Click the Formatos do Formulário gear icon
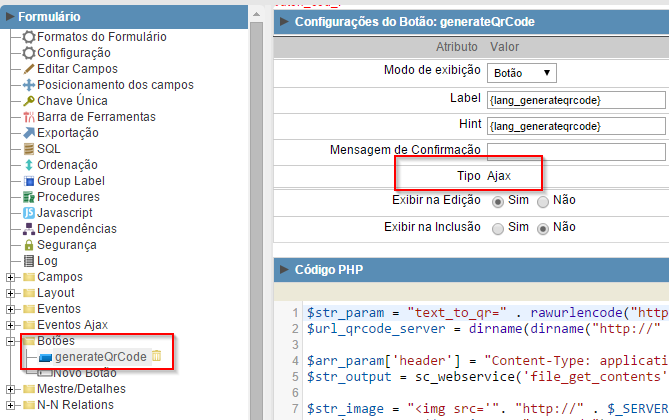Screen dimensions: 669x420 tap(29, 37)
